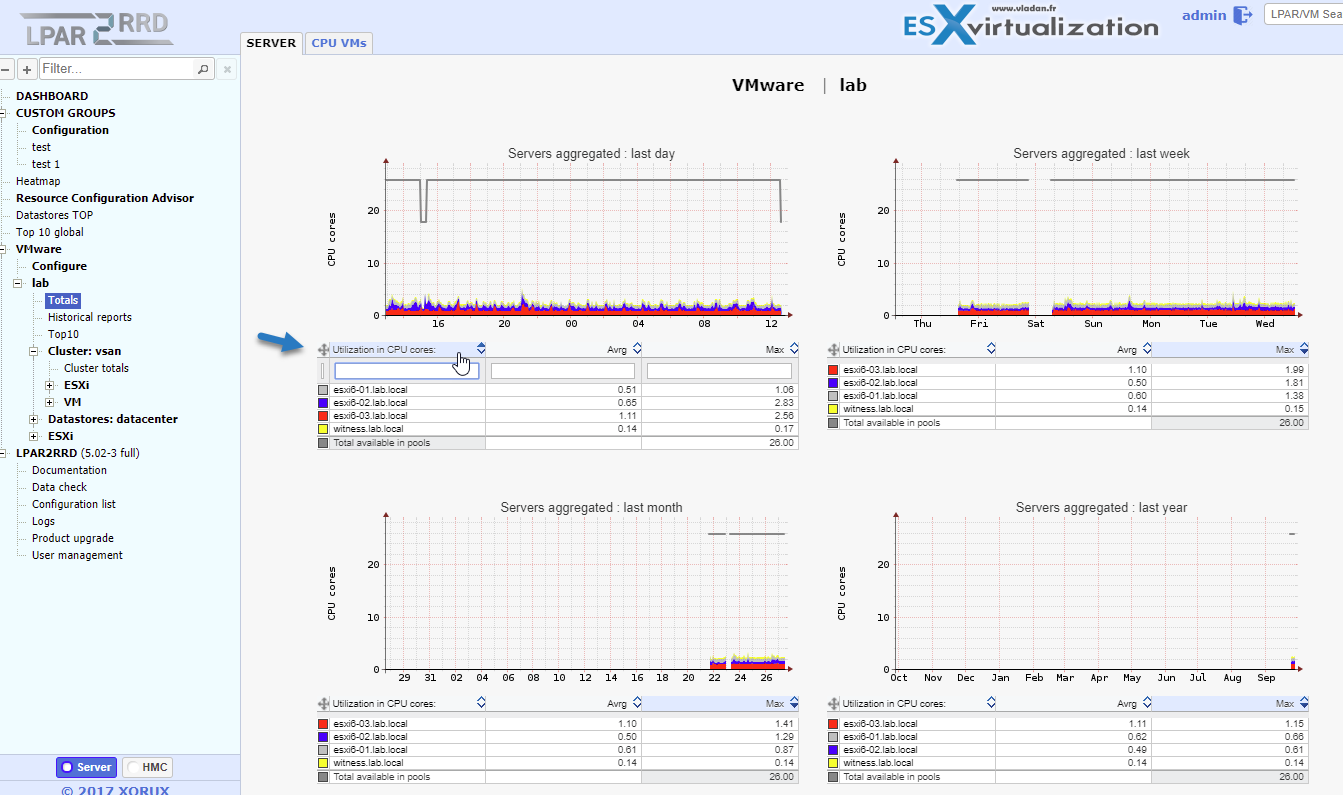Open Heatmap in the sidebar
This screenshot has height=795, width=1343.
(38, 181)
